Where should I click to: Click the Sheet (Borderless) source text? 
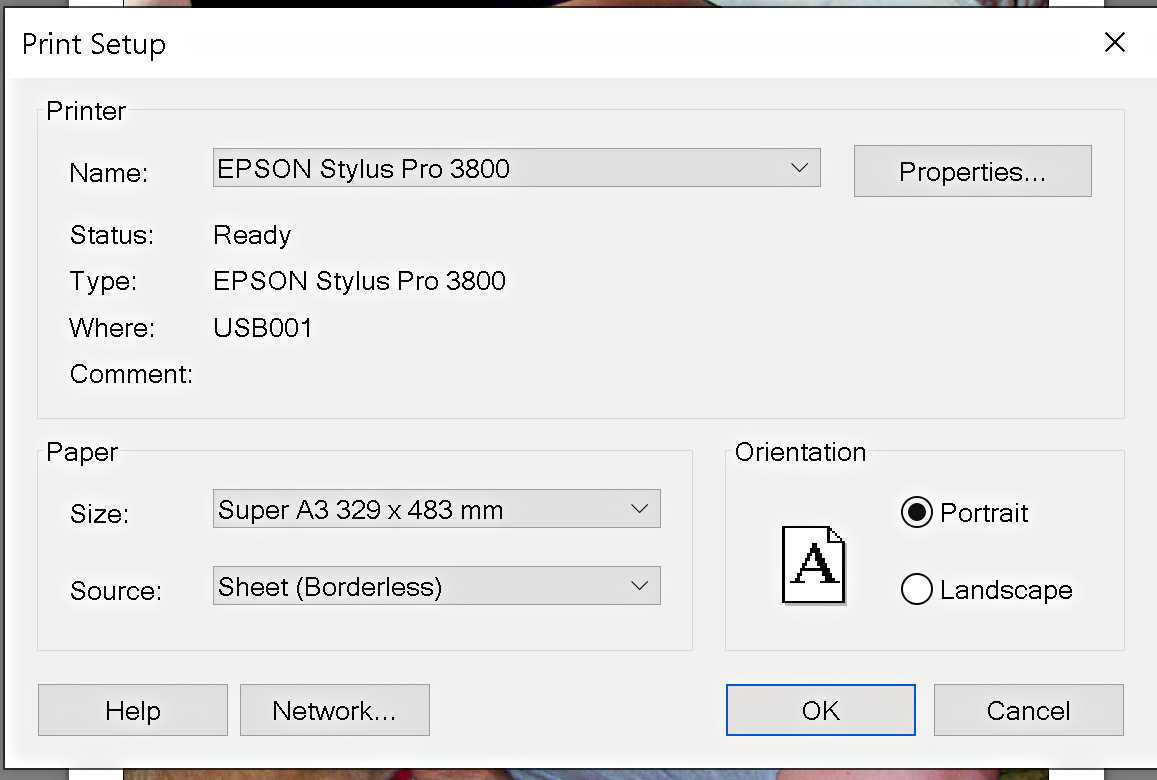coord(330,587)
